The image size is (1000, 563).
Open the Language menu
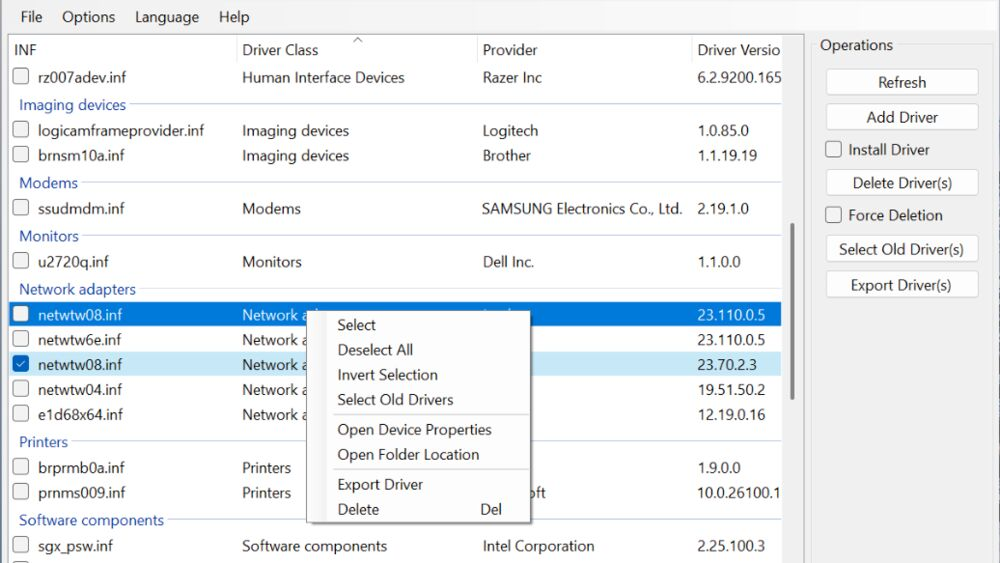click(x=166, y=17)
